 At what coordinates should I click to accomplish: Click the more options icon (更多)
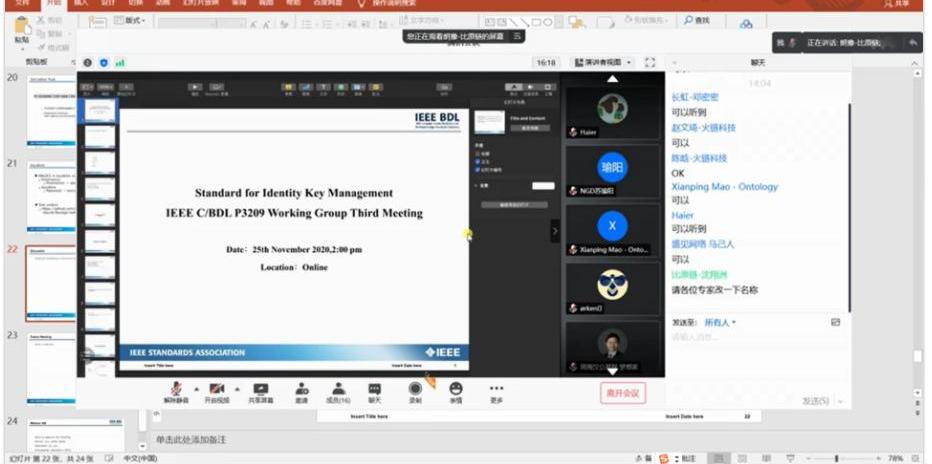496,388
